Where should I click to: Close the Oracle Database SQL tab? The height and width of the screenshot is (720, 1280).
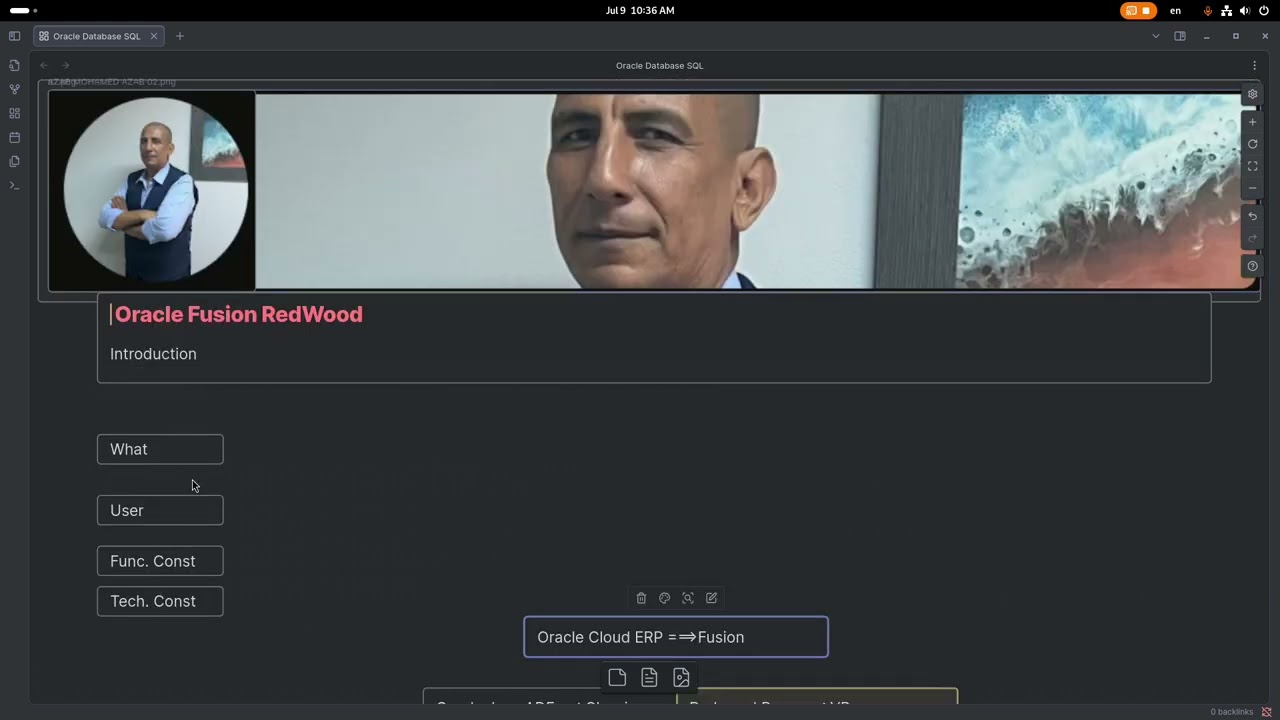tap(154, 36)
